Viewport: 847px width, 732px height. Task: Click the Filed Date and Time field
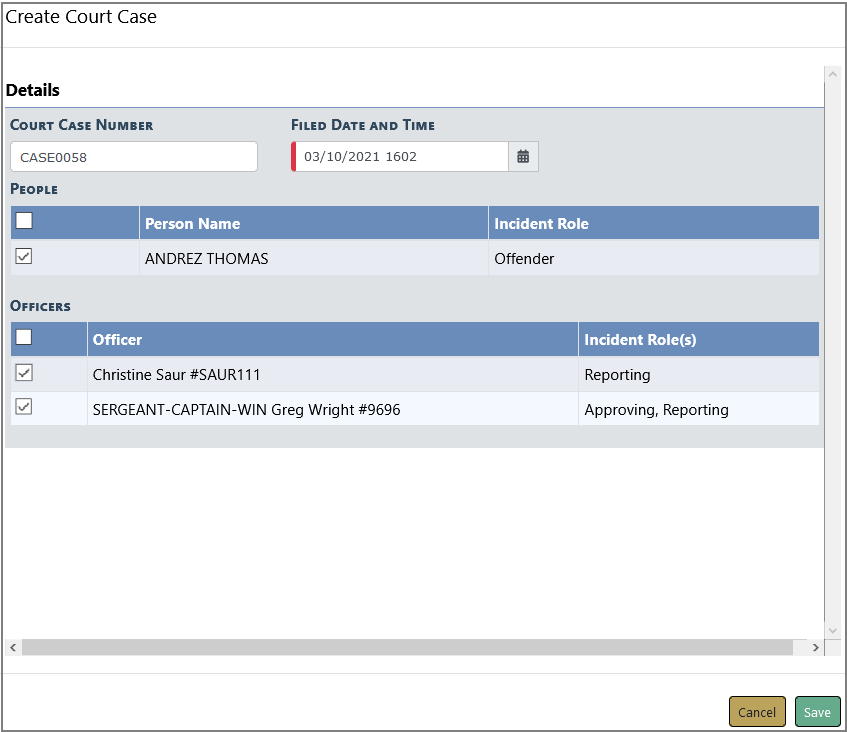tap(402, 157)
